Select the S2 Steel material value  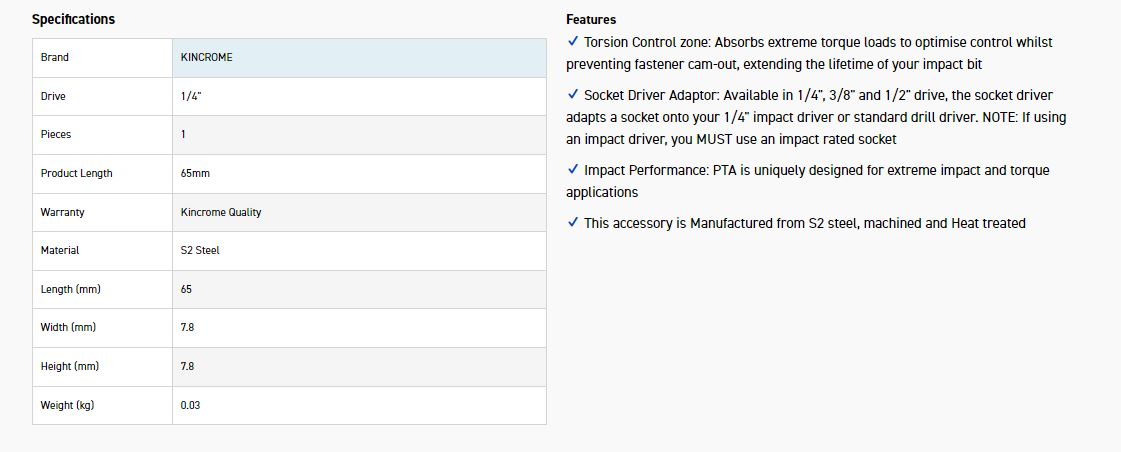200,251
